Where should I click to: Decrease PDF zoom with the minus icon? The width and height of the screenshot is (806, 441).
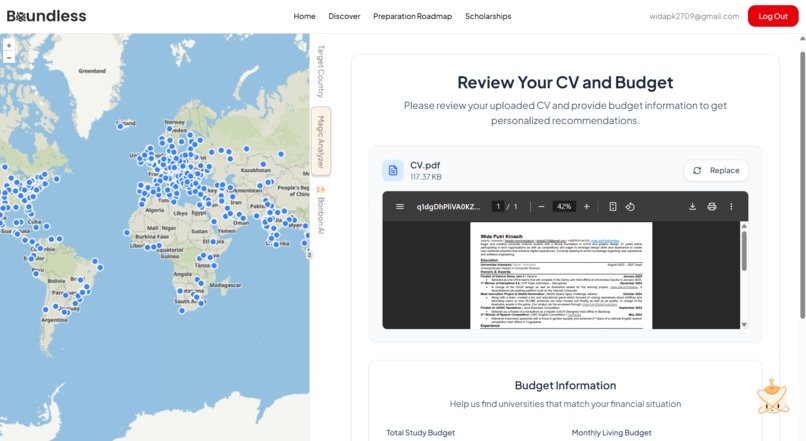click(541, 207)
